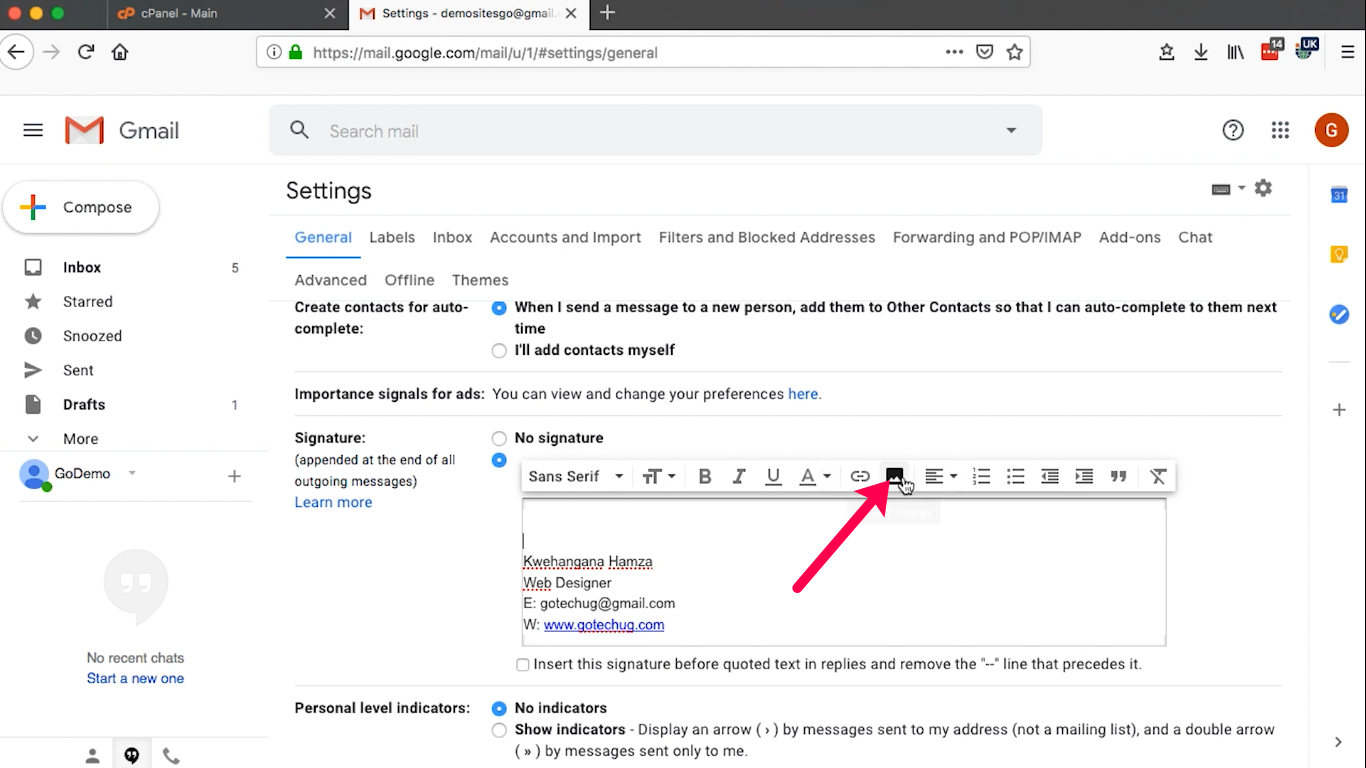Hide the side panel chevron
The width and height of the screenshot is (1366, 768).
tap(1339, 742)
